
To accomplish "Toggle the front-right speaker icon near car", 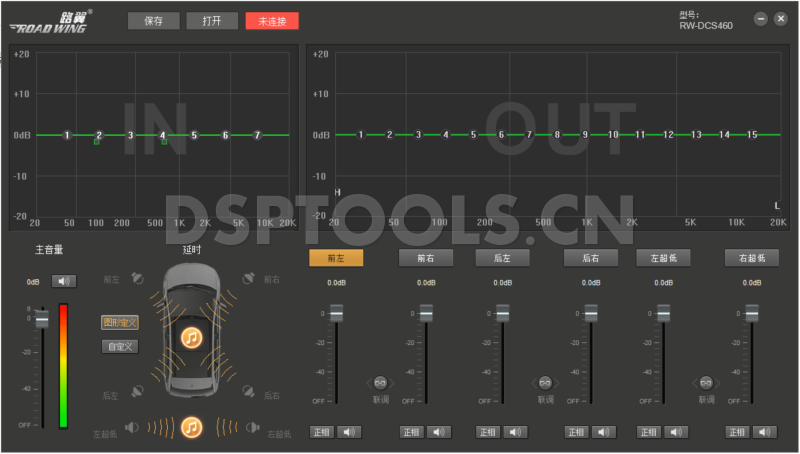I will (x=248, y=279).
